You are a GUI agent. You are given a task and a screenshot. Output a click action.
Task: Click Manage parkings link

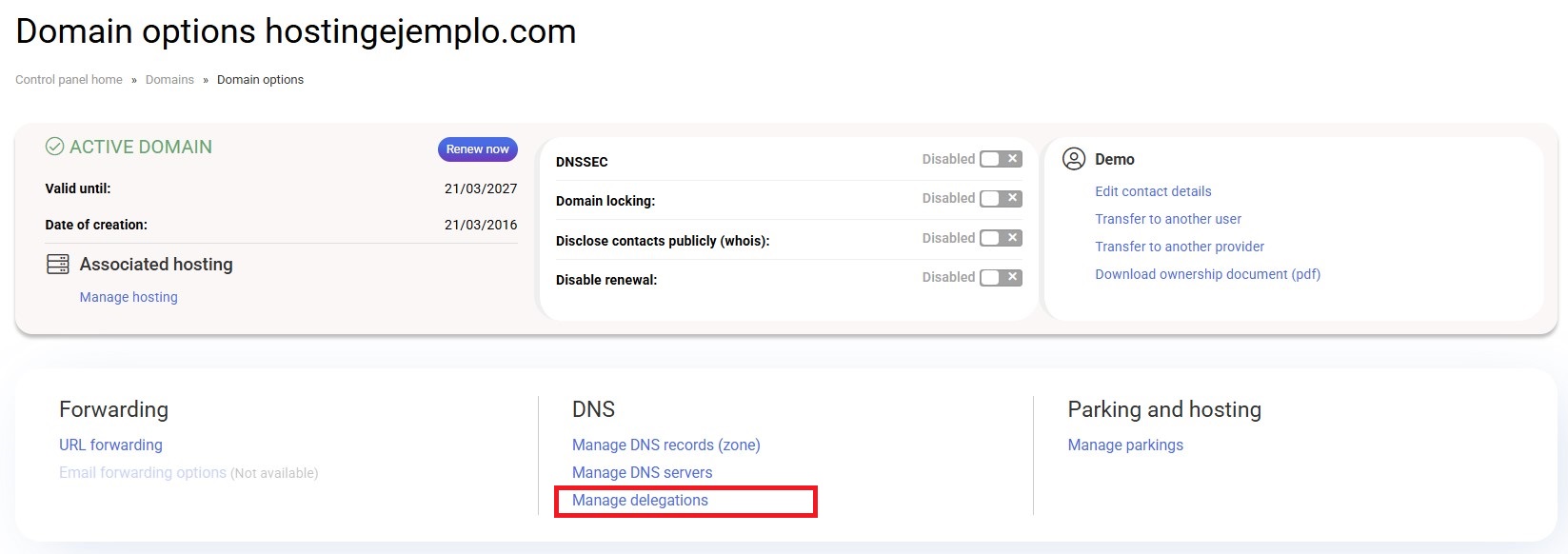(x=1125, y=445)
